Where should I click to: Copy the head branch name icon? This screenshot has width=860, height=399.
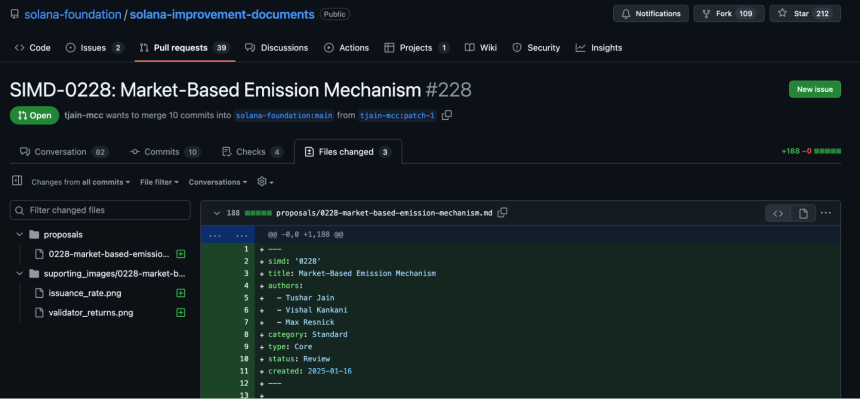(447, 115)
